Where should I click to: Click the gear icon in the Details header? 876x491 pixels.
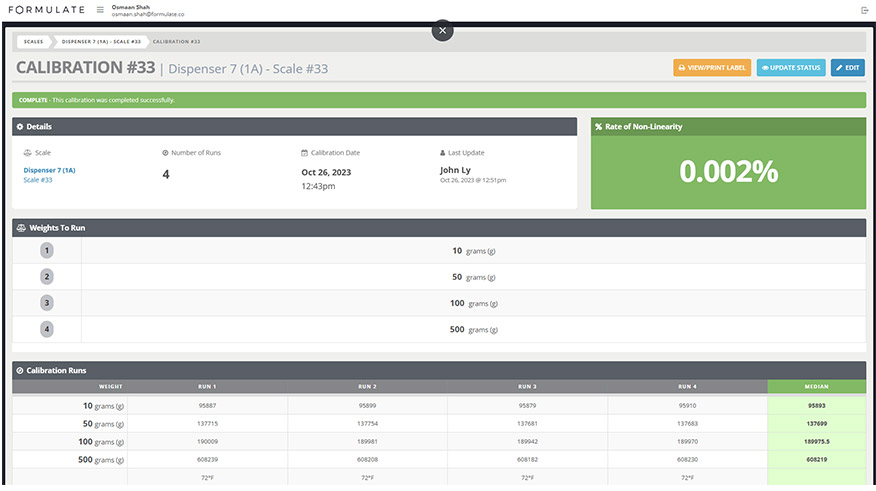coord(21,127)
